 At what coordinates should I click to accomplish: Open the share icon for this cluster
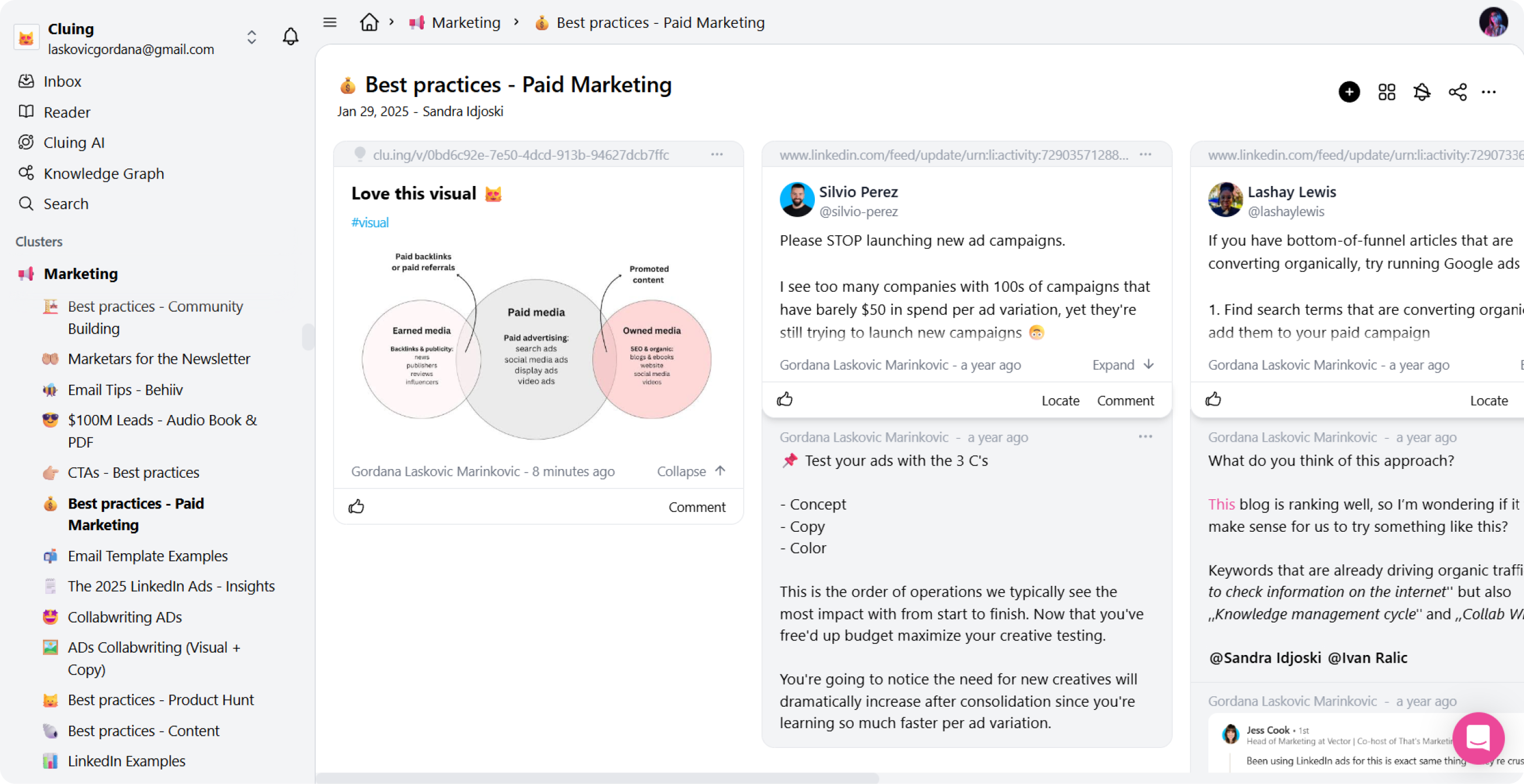point(1457,92)
